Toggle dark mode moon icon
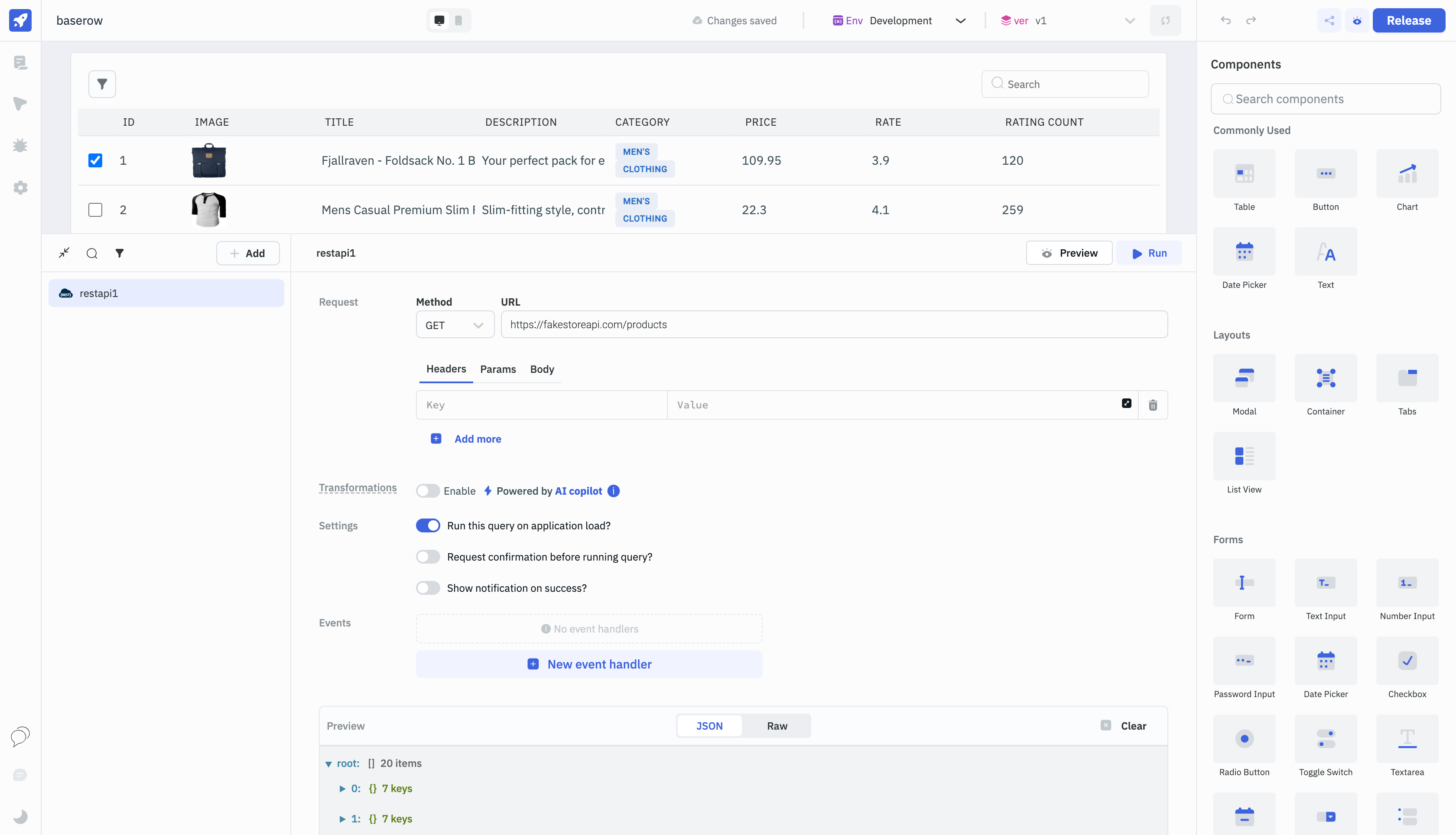This screenshot has width=1456, height=835. (20, 816)
